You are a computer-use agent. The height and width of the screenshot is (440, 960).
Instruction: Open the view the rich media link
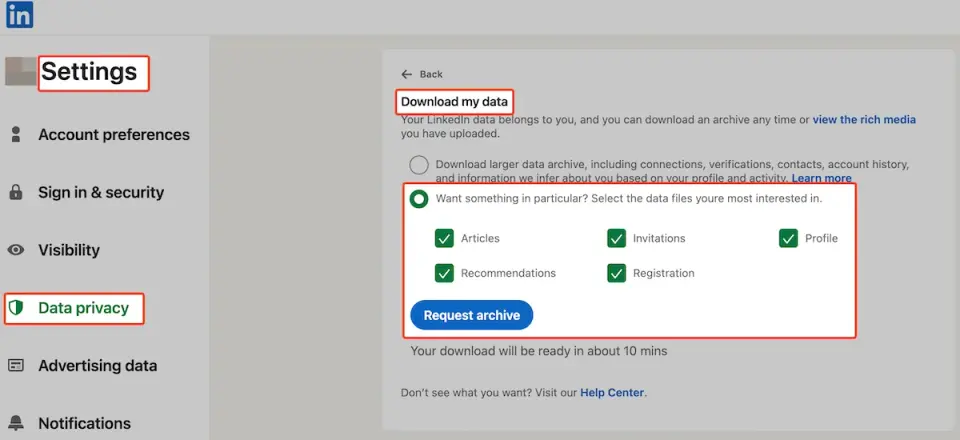(864, 120)
